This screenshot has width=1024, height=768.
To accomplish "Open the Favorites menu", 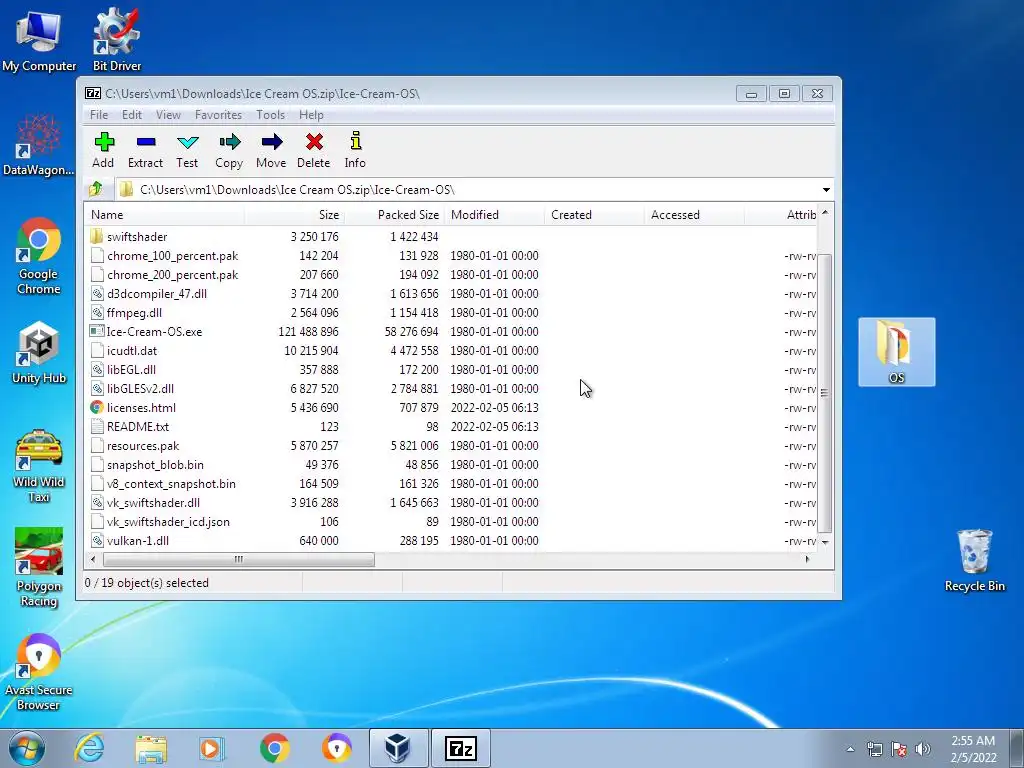I will pos(218,115).
